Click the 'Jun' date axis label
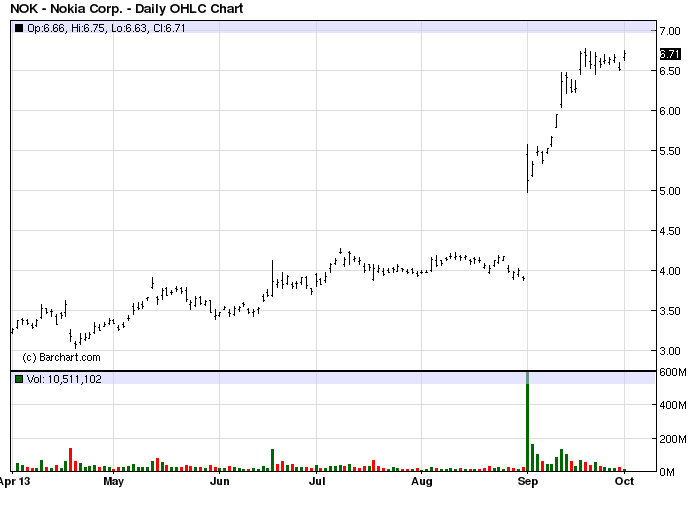The height and width of the screenshot is (512, 700). 220,481
